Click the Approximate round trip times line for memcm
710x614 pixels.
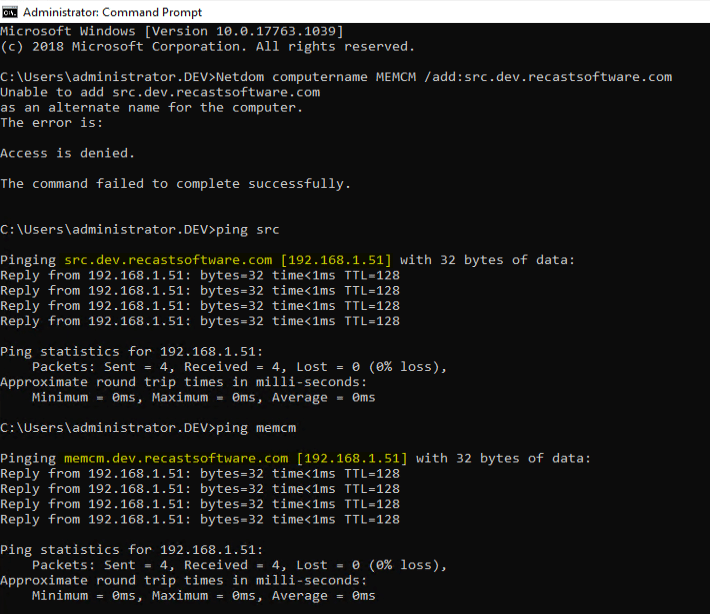(183, 580)
